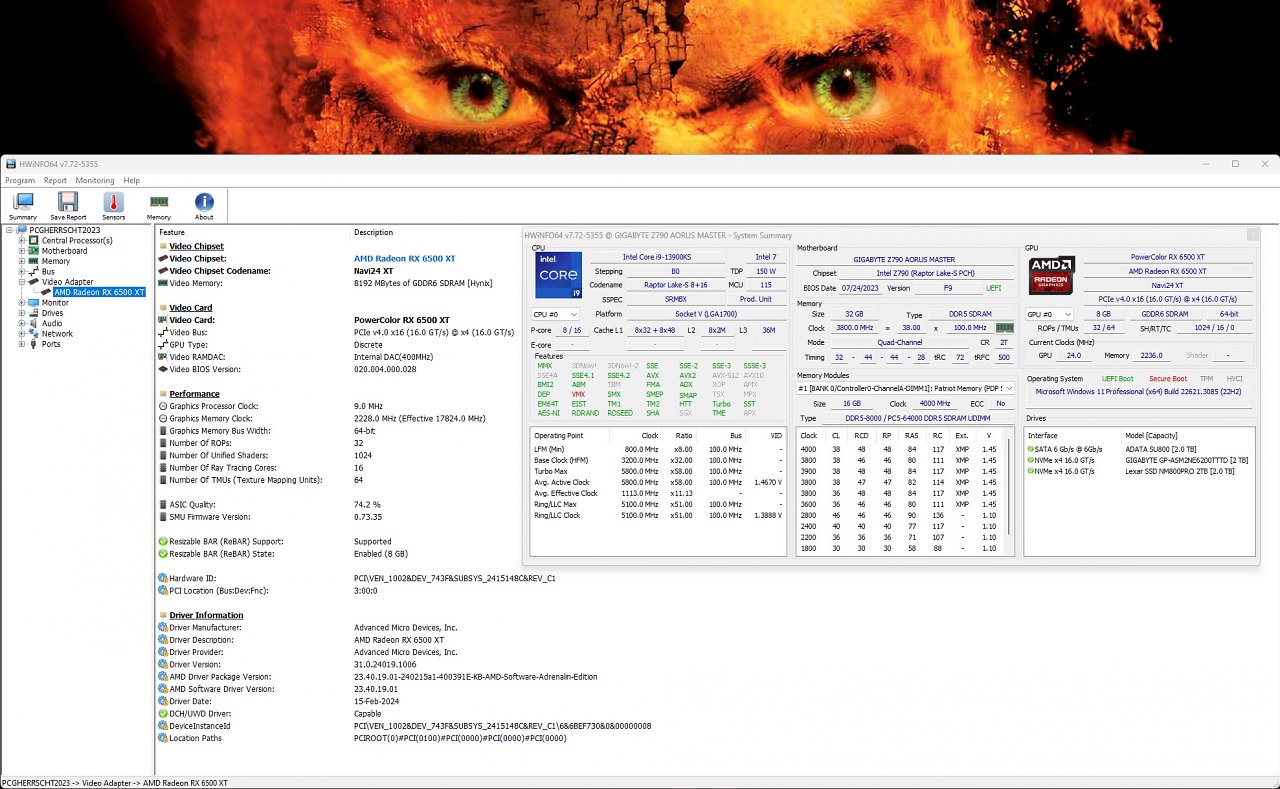This screenshot has height=789, width=1280.
Task: Close the System Summary window
Action: 1252,235
